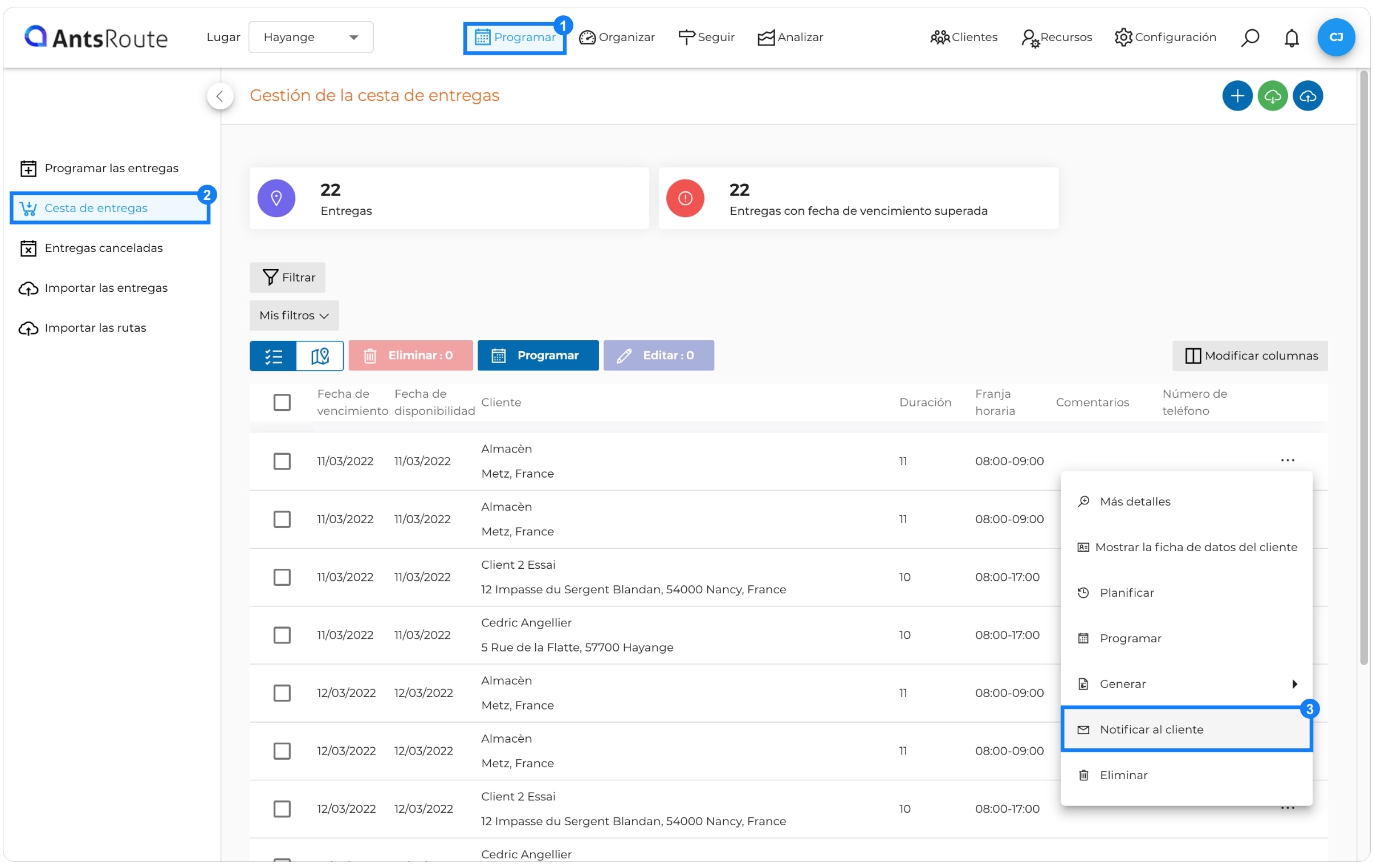Click the overdue deliveries summary card
The width and height of the screenshot is (1373, 868).
(858, 198)
